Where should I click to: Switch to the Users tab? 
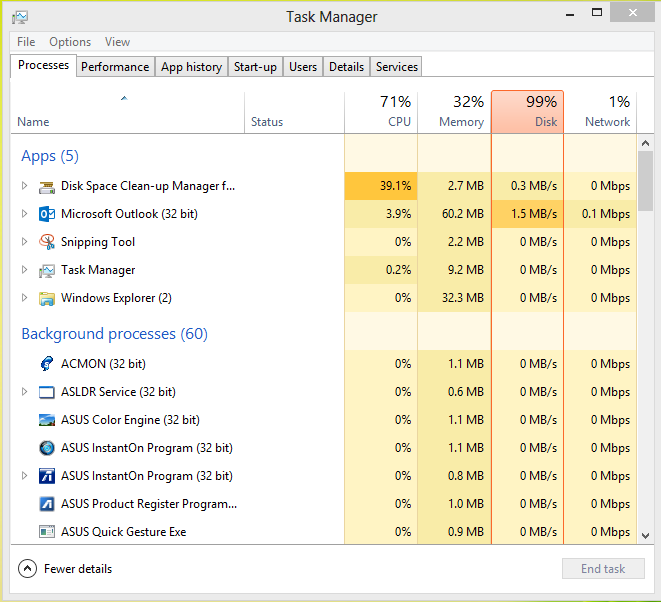(x=303, y=67)
